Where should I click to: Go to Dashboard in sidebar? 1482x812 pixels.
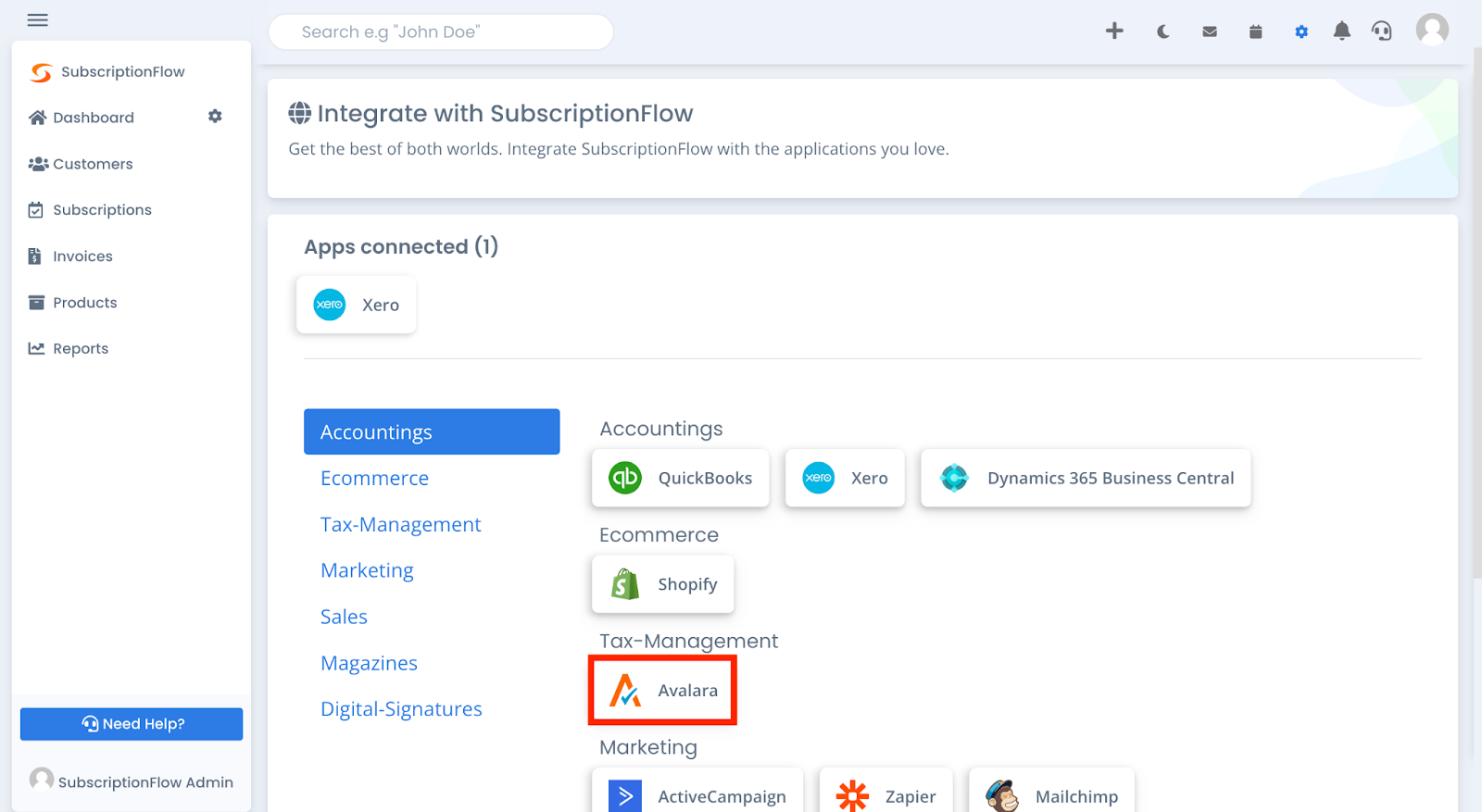(x=82, y=118)
